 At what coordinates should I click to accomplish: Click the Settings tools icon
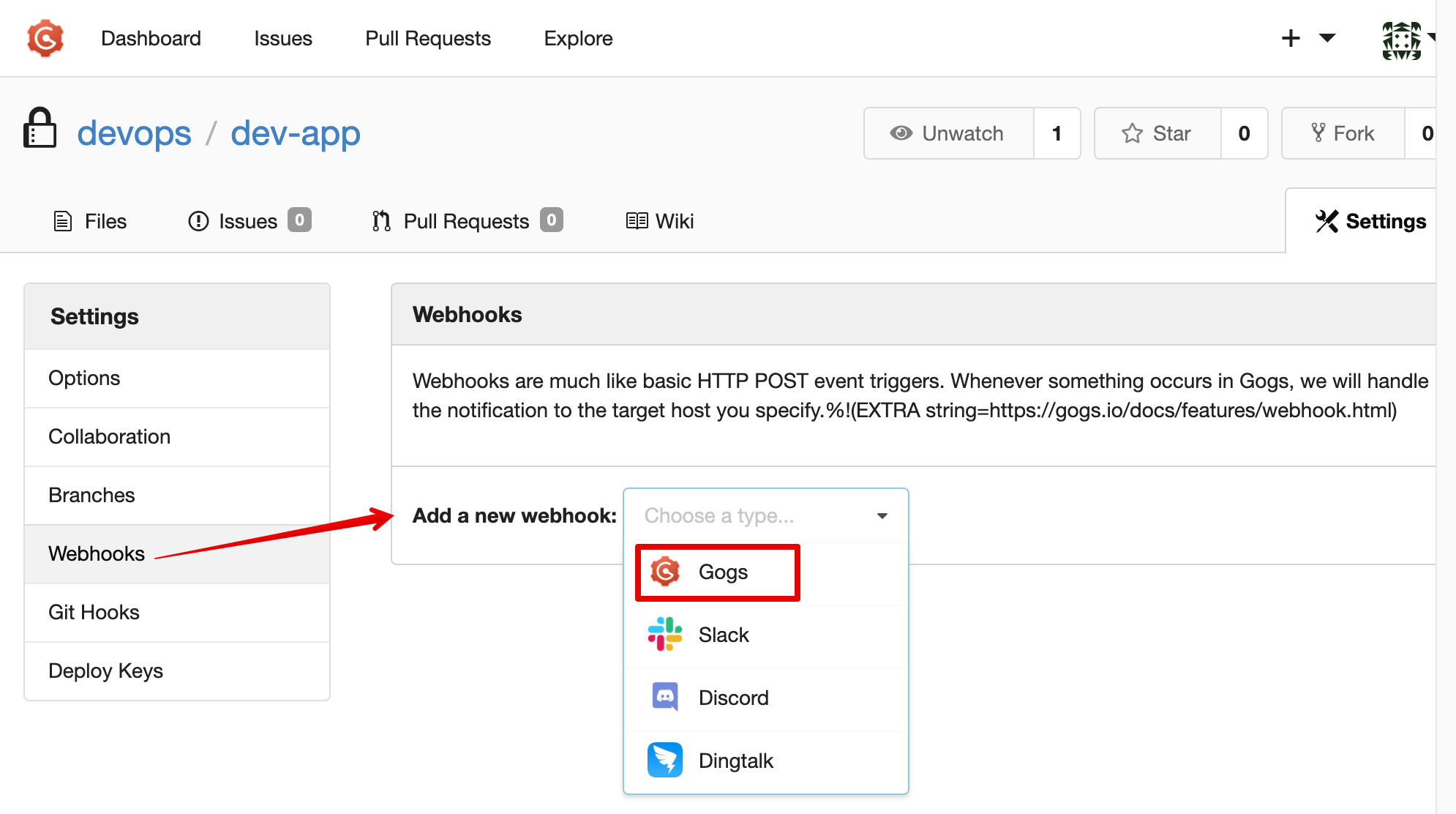pyautogui.click(x=1326, y=221)
